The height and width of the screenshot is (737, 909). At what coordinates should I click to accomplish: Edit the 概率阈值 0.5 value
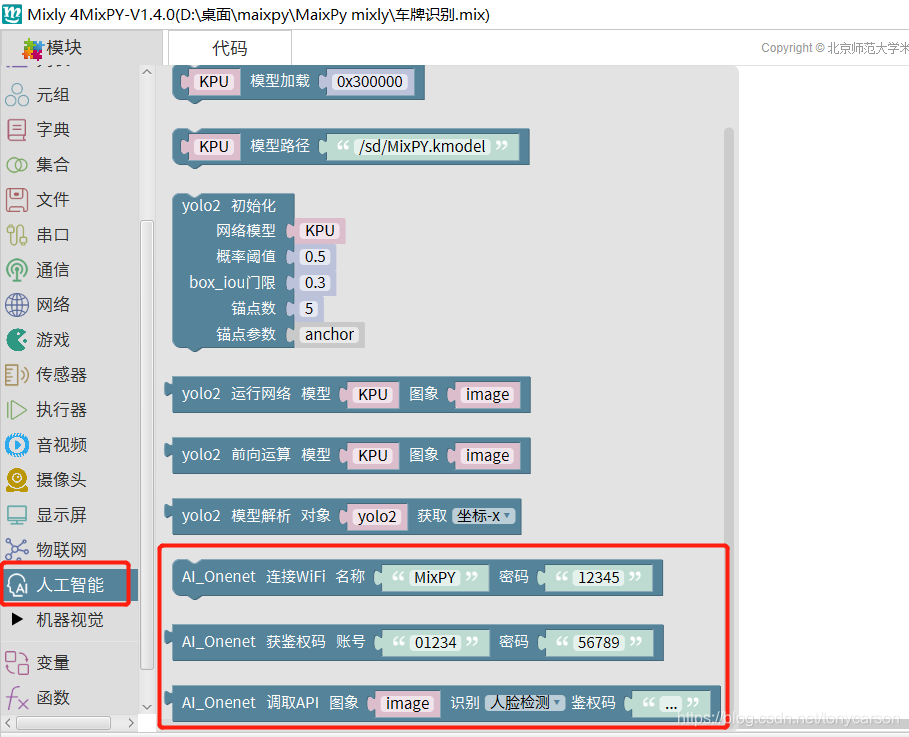(x=315, y=256)
